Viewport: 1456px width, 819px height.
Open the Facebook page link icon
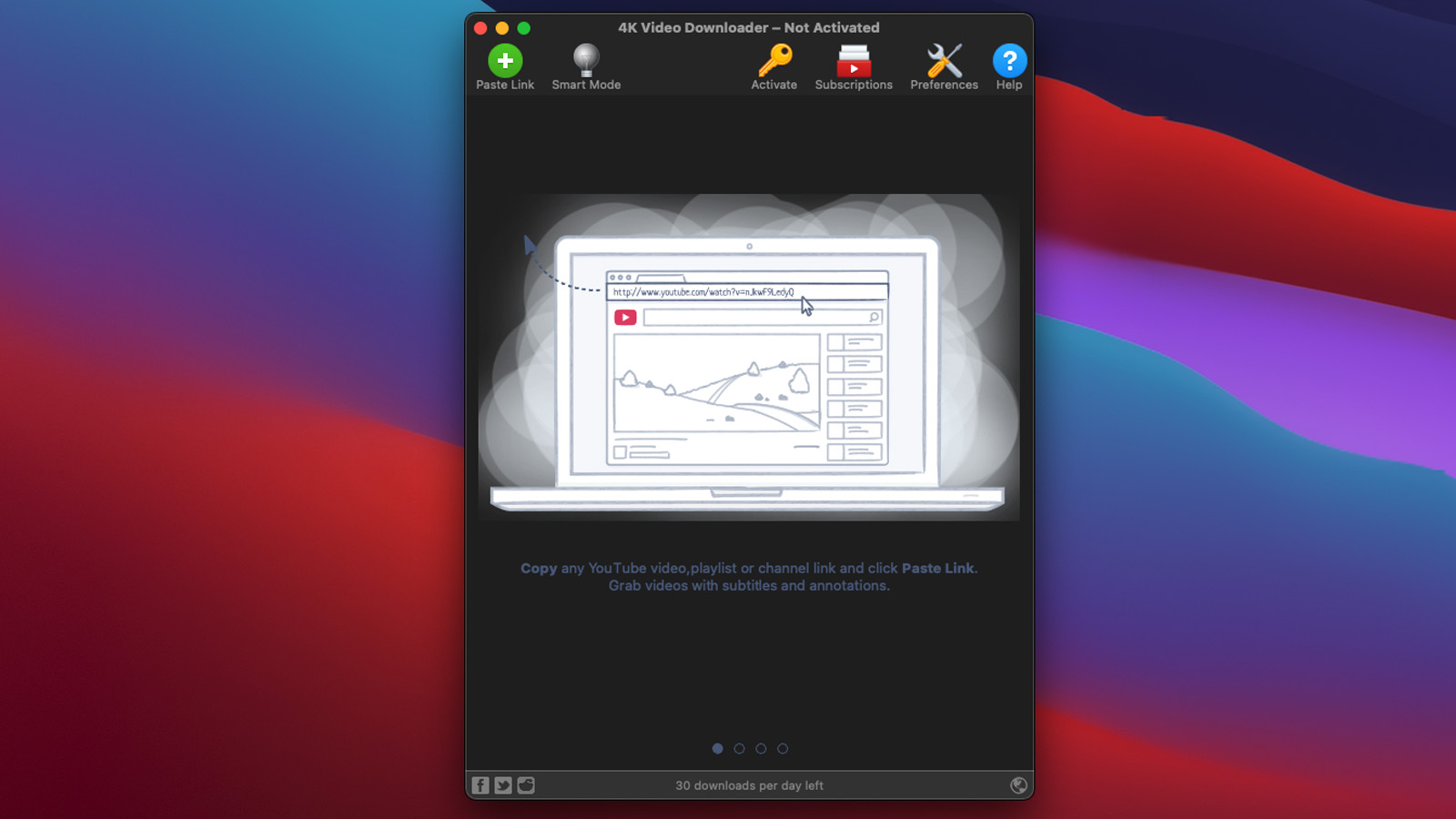480,785
